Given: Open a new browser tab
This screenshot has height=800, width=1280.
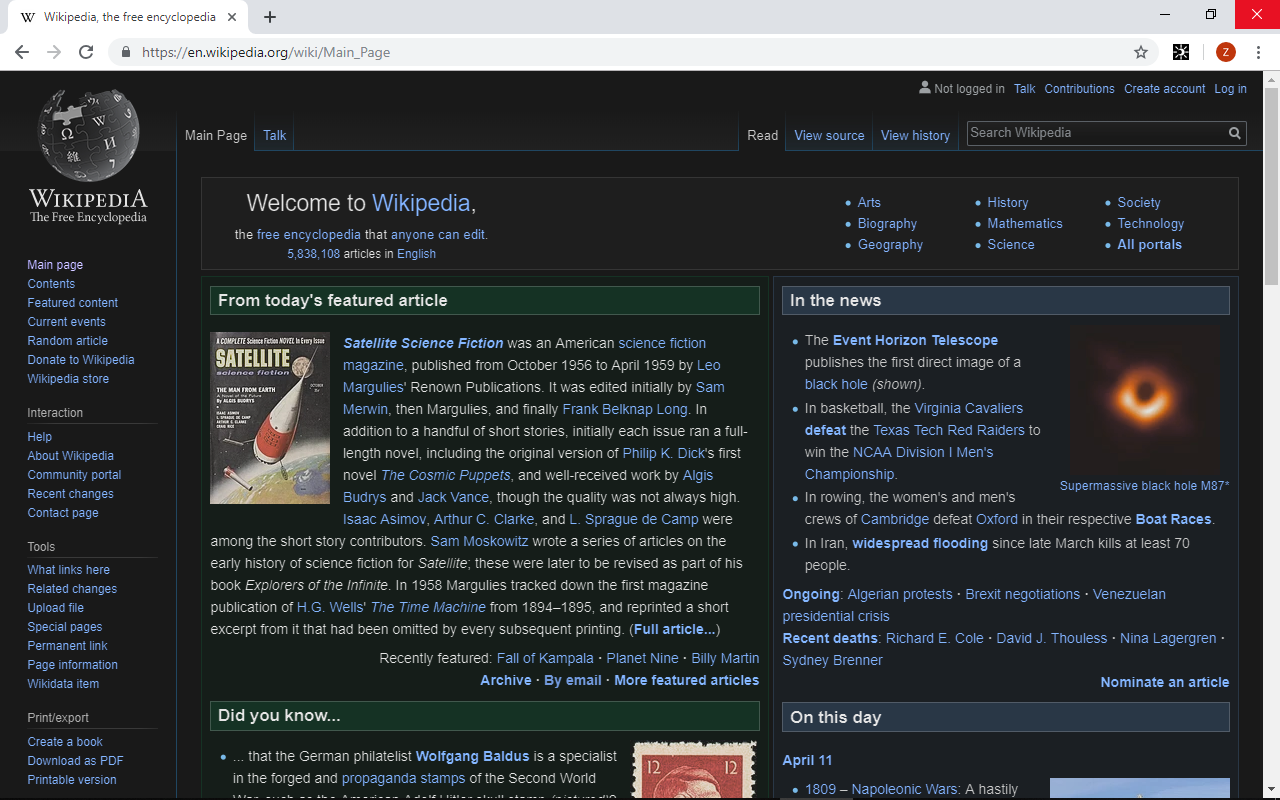Looking at the screenshot, I should pos(270,17).
